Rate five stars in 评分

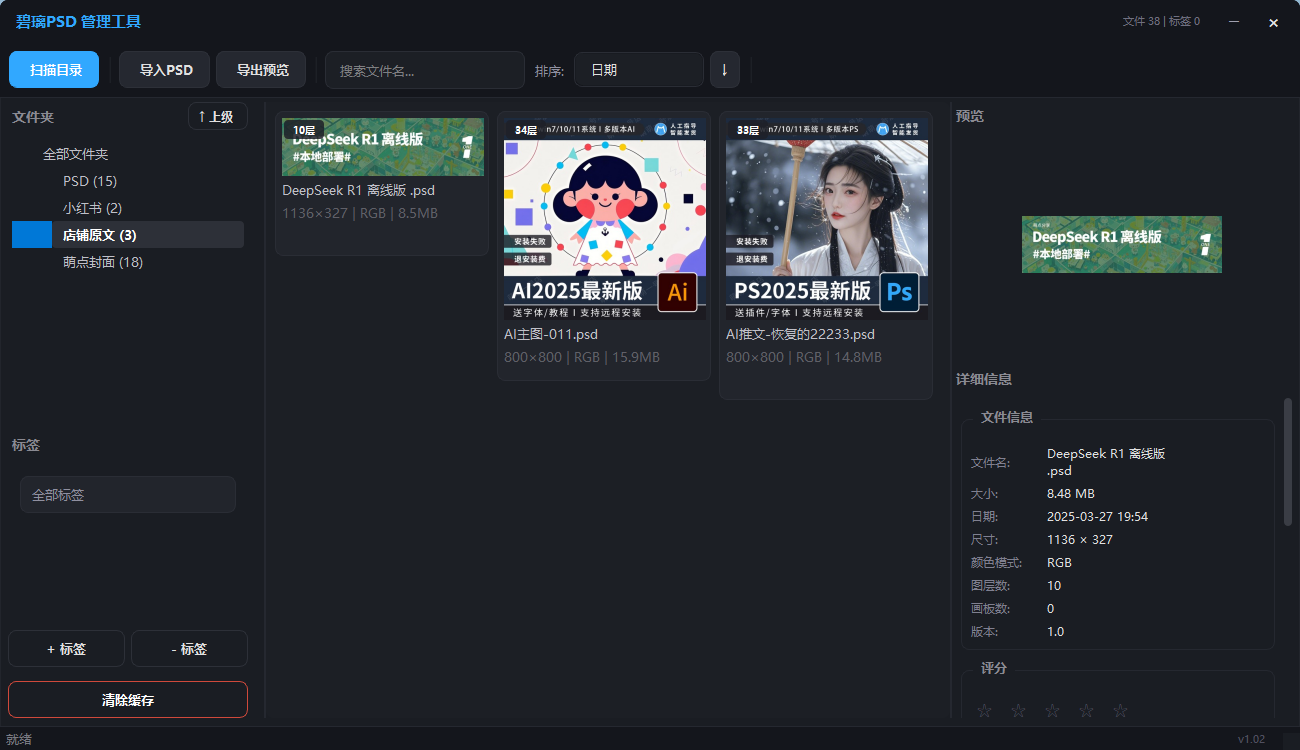coord(1121,711)
